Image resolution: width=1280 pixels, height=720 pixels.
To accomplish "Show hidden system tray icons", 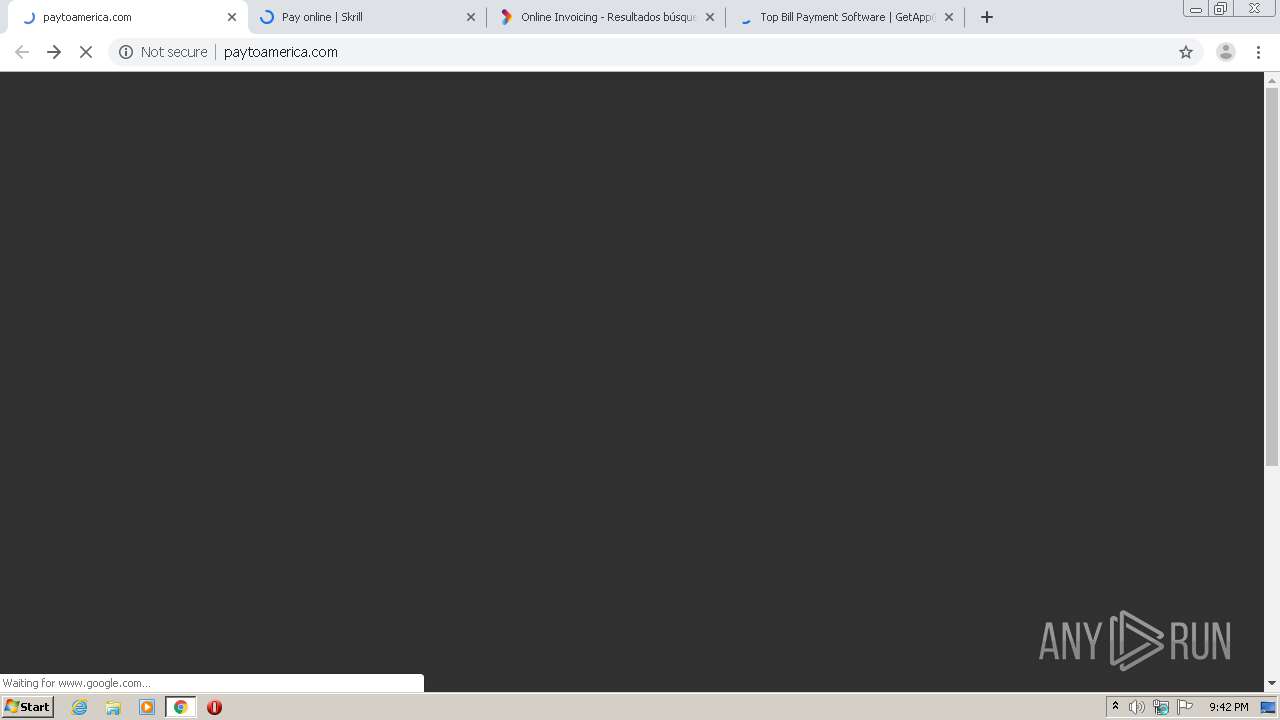I will [x=1115, y=707].
